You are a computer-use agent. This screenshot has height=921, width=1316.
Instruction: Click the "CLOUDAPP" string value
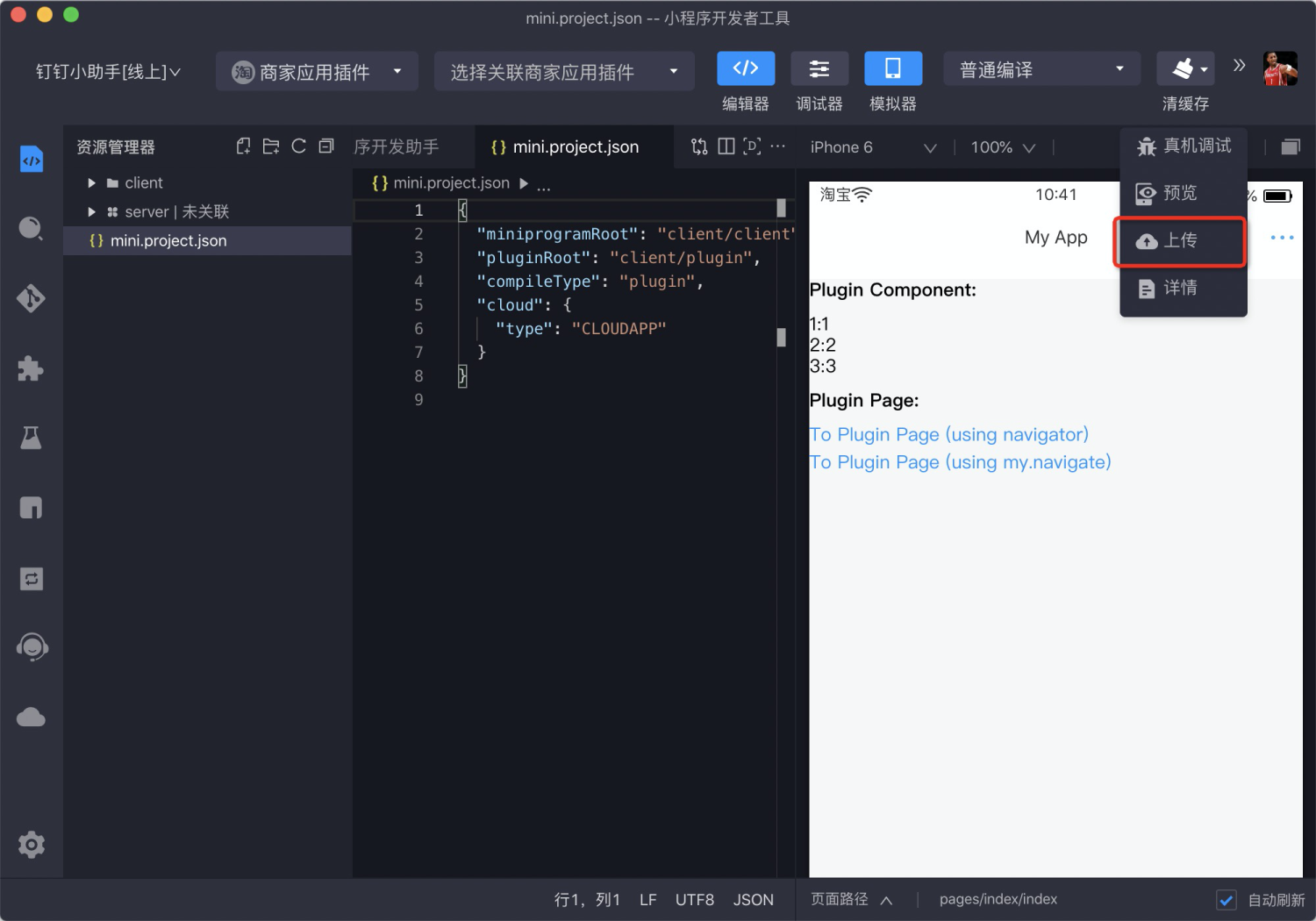[619, 329]
